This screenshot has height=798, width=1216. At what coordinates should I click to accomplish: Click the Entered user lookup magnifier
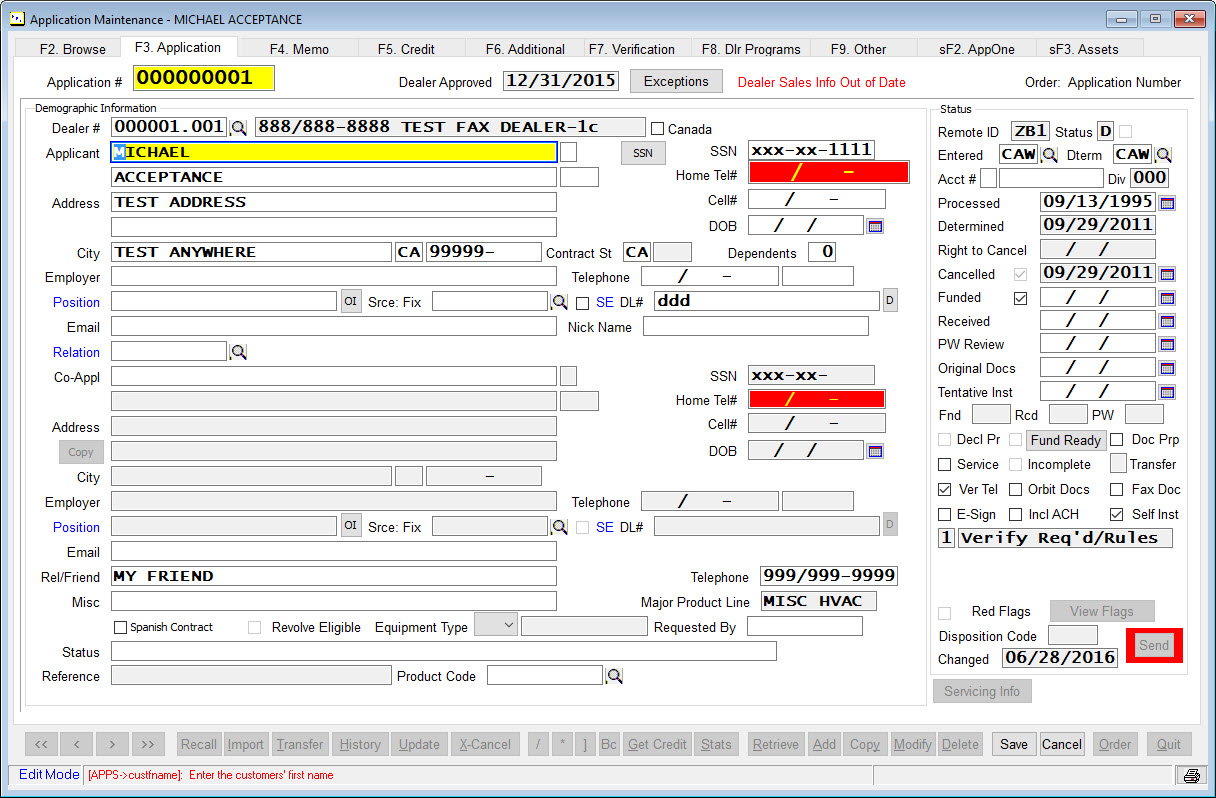(x=1049, y=155)
